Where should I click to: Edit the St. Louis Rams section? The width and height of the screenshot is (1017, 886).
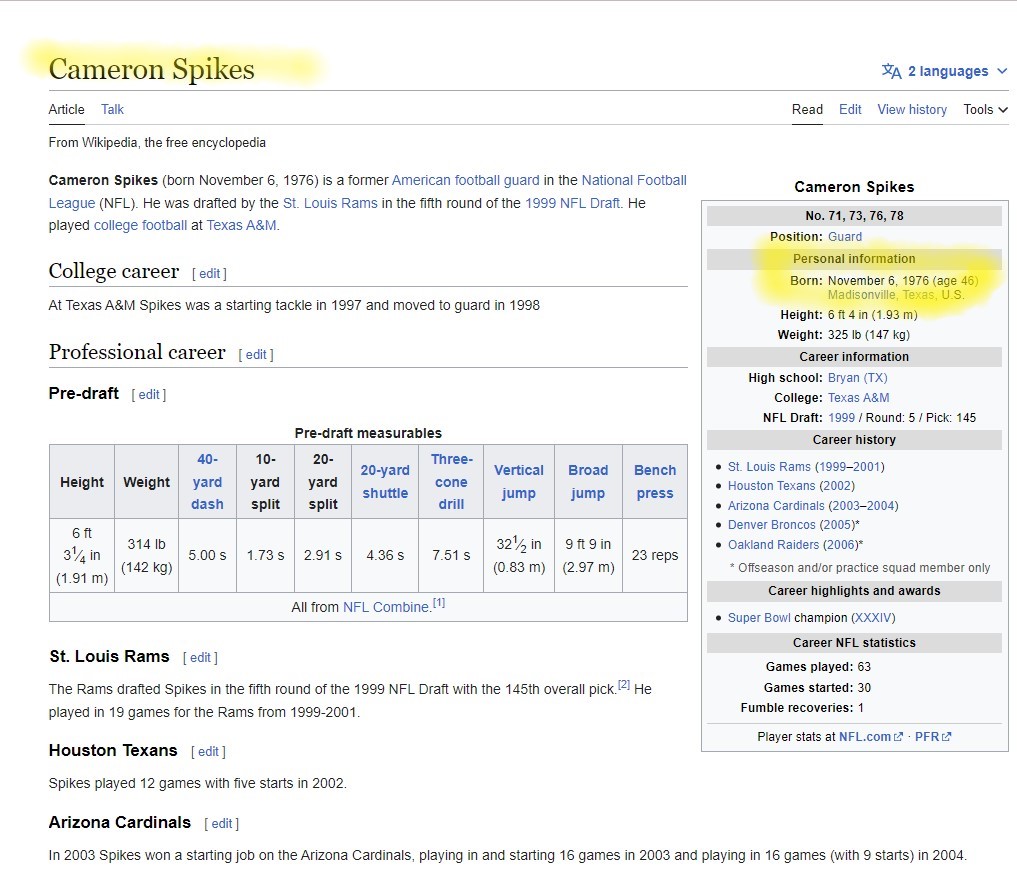pos(200,658)
